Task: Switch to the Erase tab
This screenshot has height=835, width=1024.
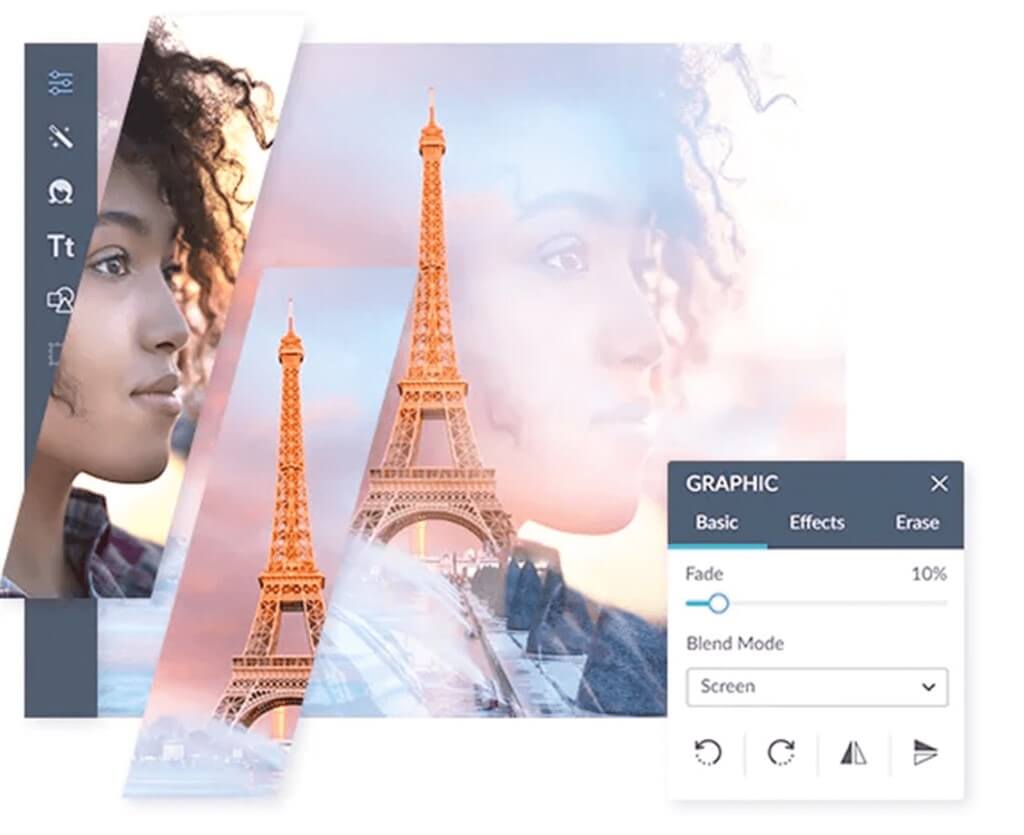Action: pos(917,523)
